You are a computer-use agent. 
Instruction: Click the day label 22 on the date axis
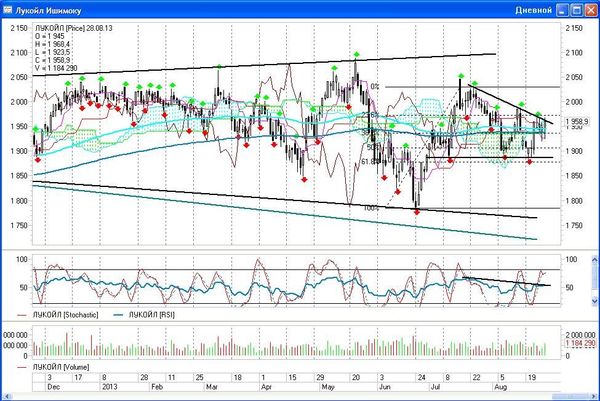tap(476, 377)
